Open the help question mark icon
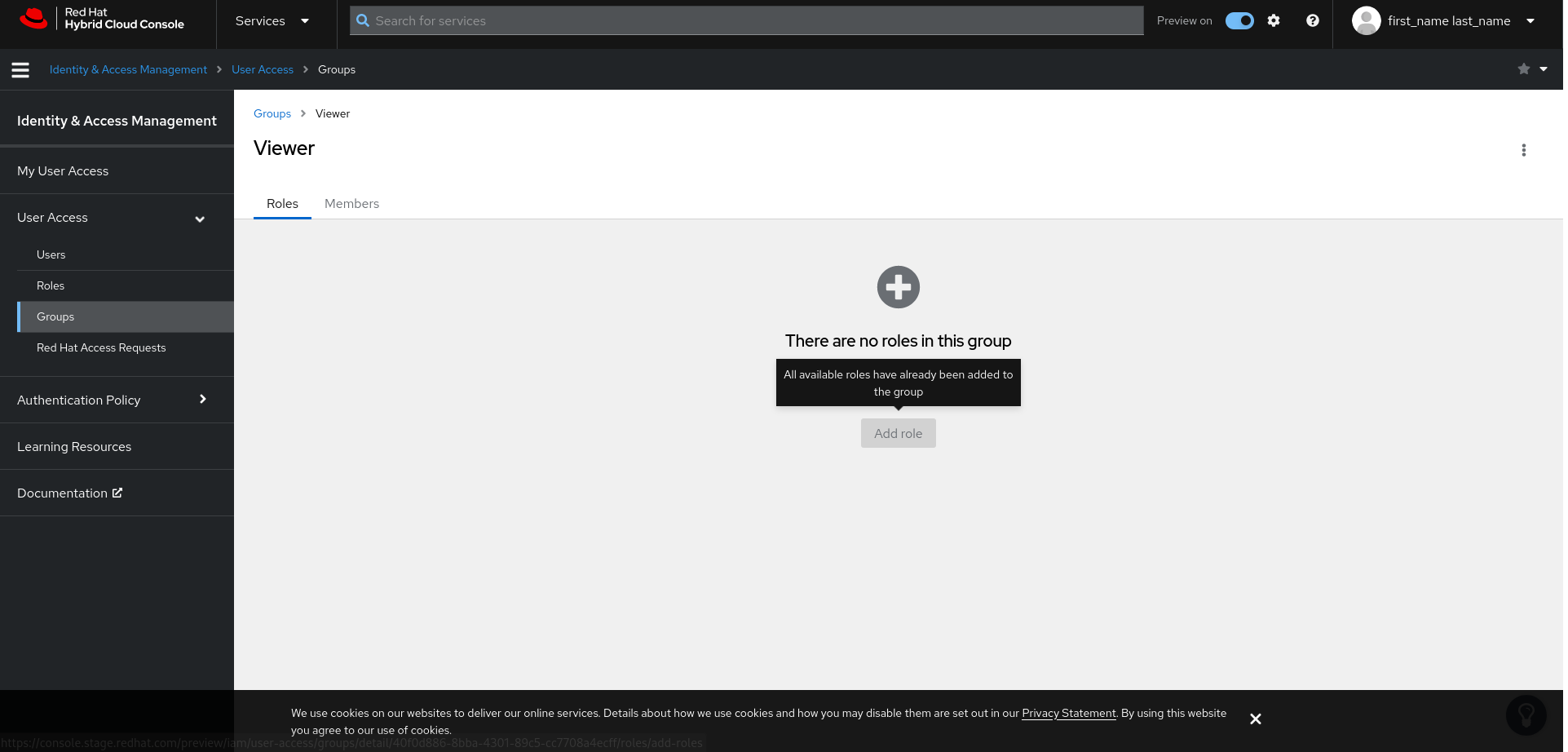The width and height of the screenshot is (1568, 752). click(x=1313, y=20)
